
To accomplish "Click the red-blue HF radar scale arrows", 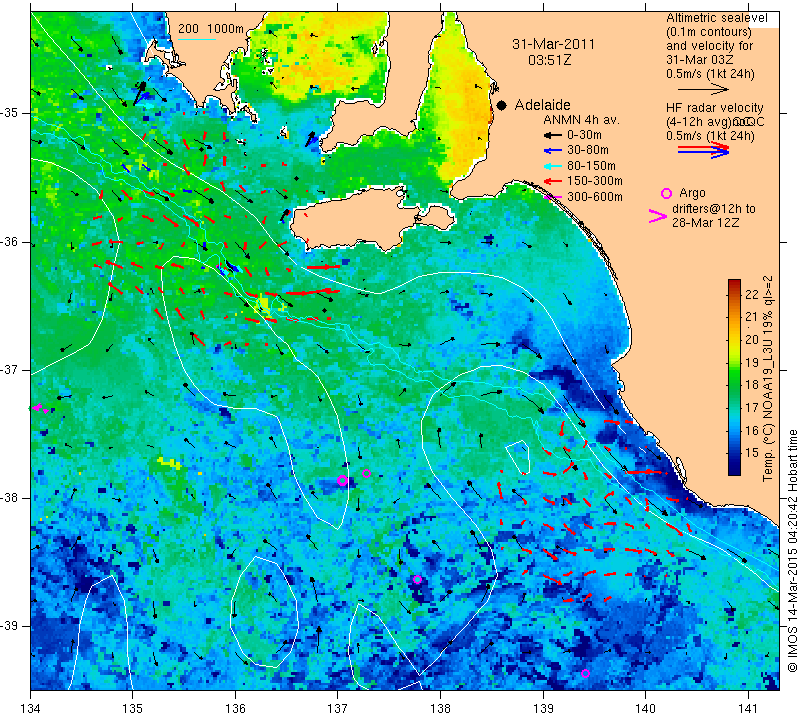I will pos(703,150).
